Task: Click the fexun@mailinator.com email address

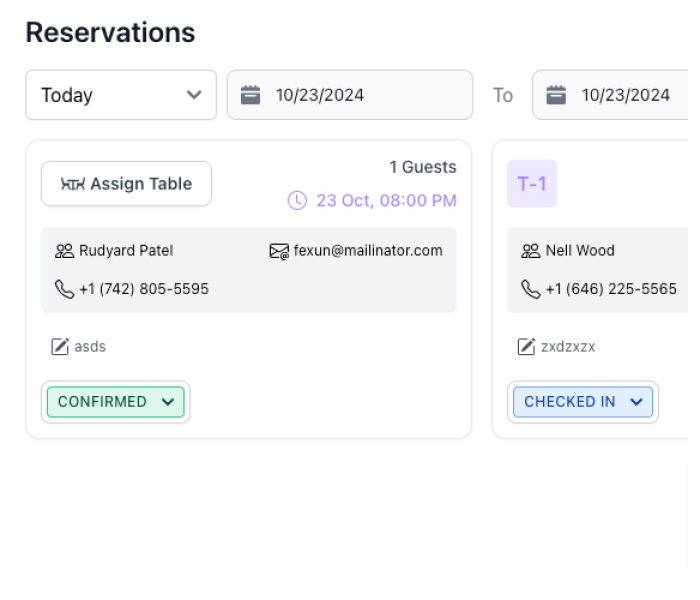Action: tap(368, 251)
